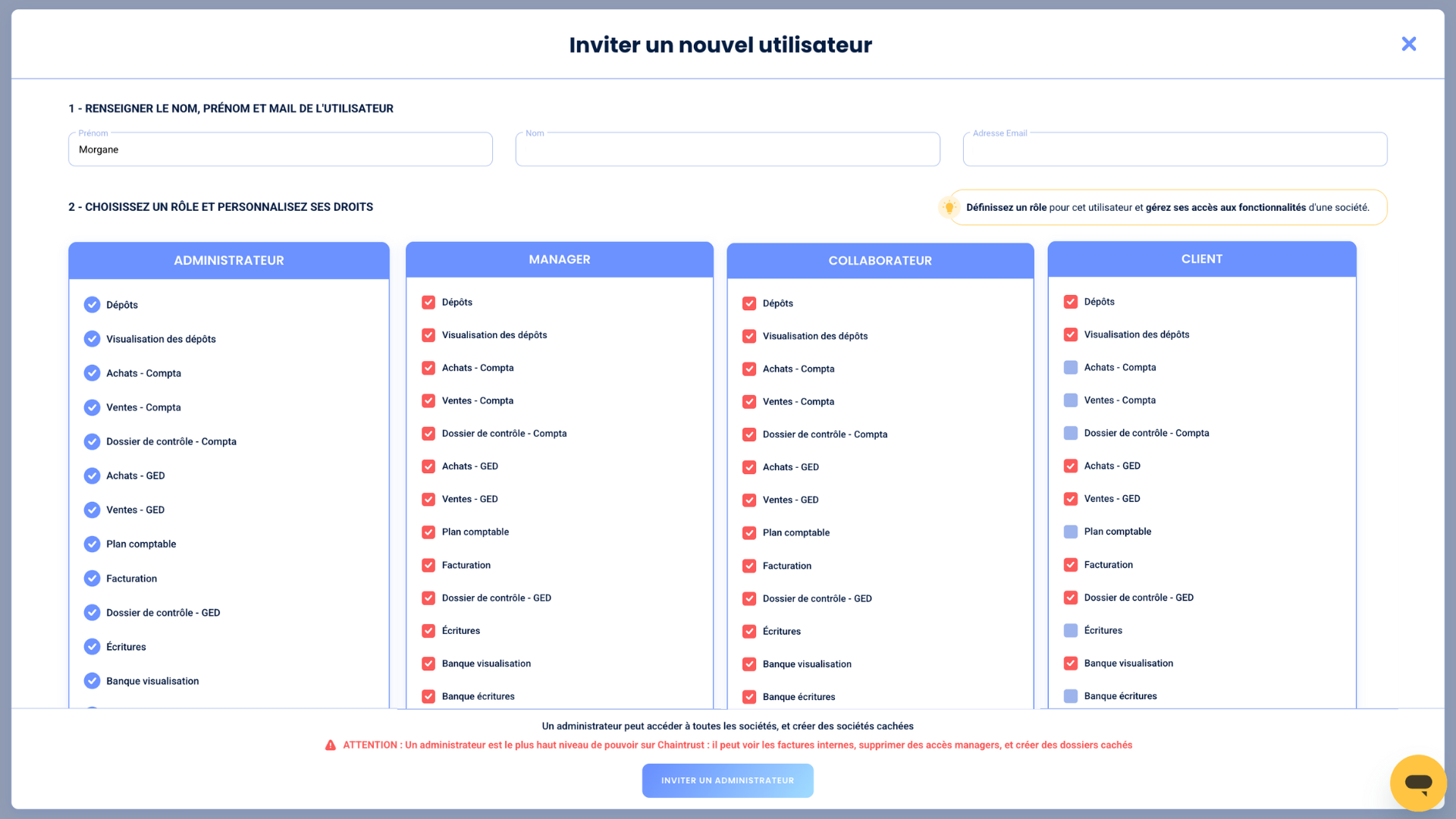
Task: Uncheck Collaborateur Facturation checkbox
Action: tap(749, 566)
